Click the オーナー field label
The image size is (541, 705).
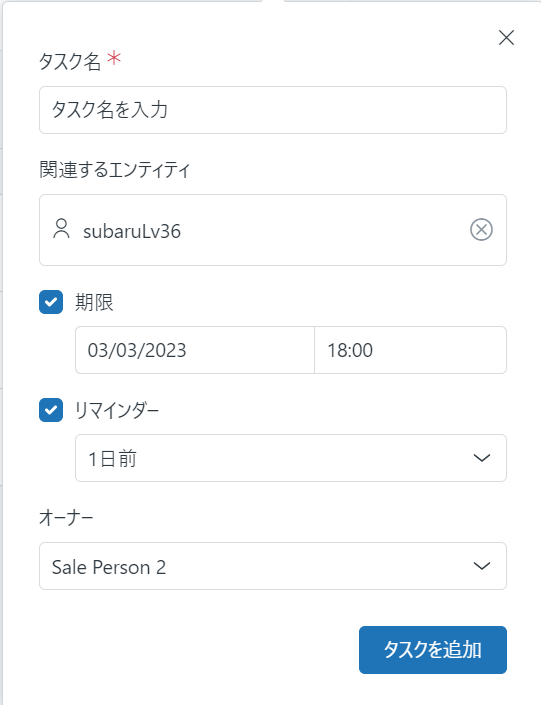(x=66, y=518)
